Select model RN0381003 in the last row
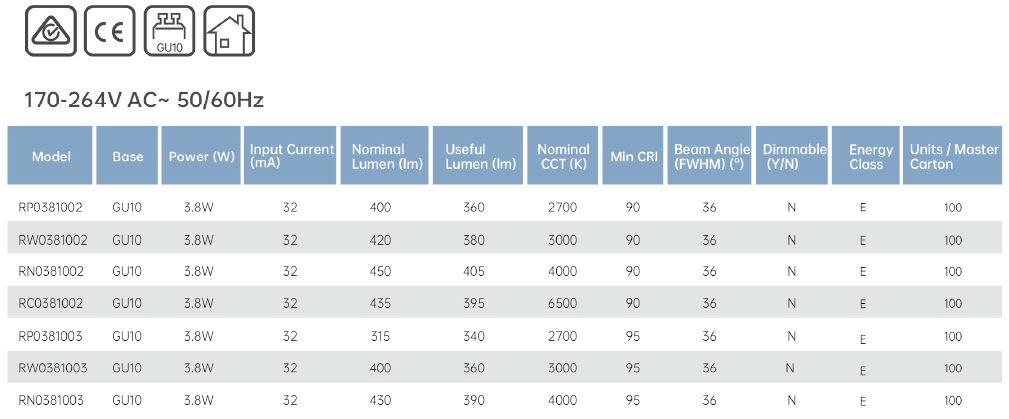Viewport: 1009px width, 419px height. [x=51, y=400]
